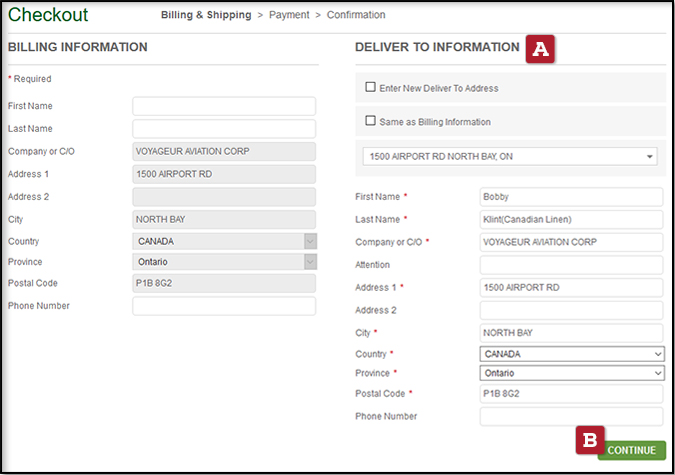Open the saved delivery address dropdown
The height and width of the screenshot is (475, 675).
(x=510, y=157)
